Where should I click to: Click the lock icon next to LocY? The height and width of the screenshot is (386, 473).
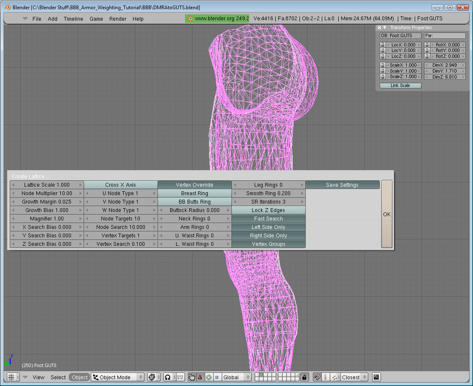[382, 50]
